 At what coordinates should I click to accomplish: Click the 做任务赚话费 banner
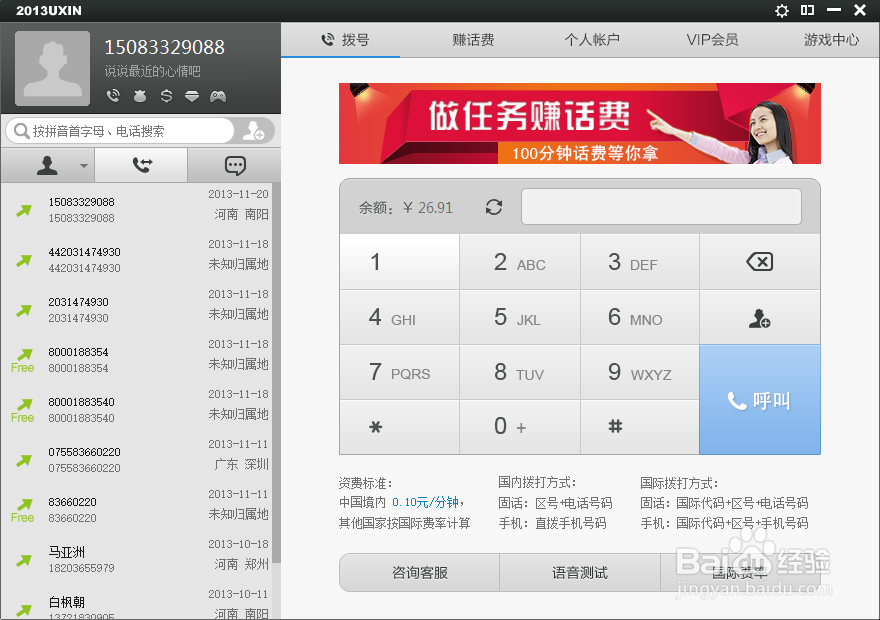tap(580, 123)
